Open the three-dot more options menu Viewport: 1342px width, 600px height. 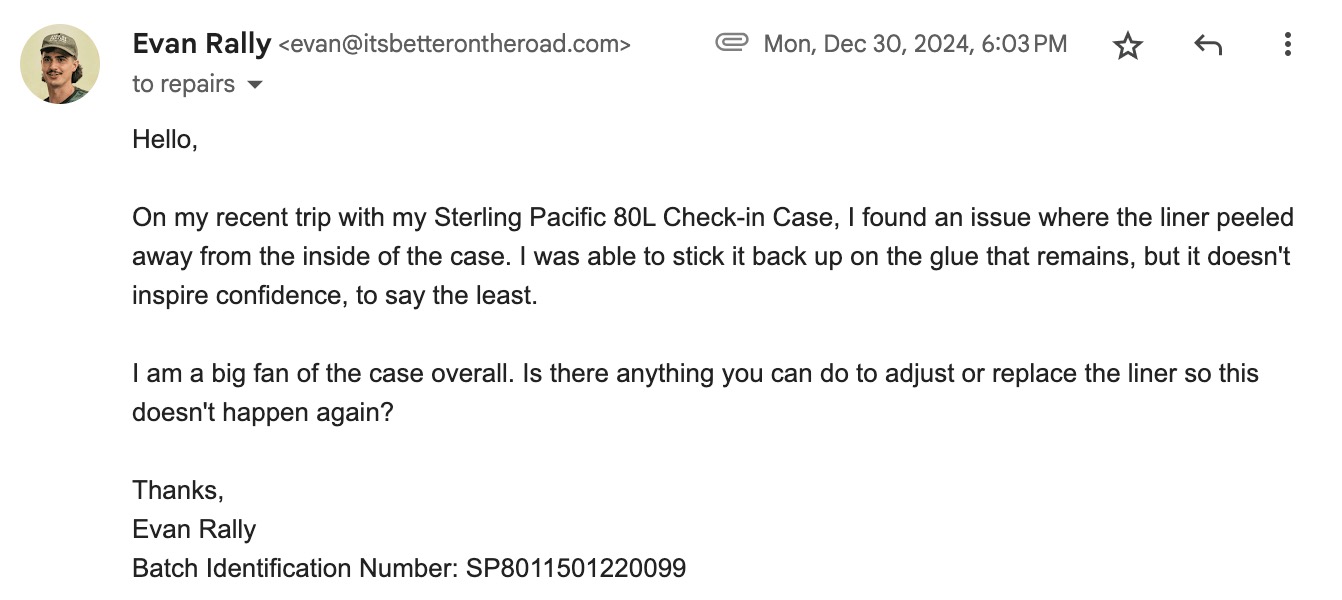tap(1288, 44)
